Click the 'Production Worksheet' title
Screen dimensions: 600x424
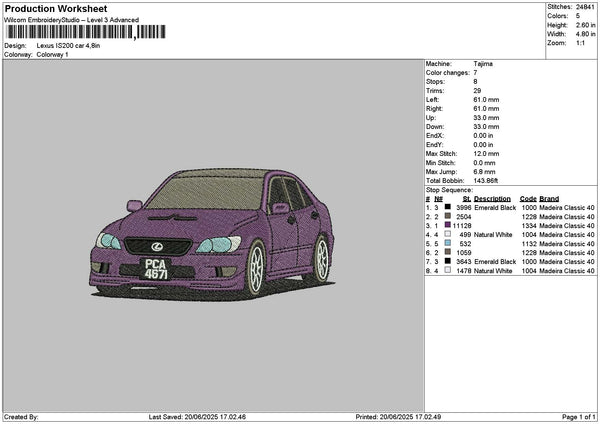click(56, 9)
